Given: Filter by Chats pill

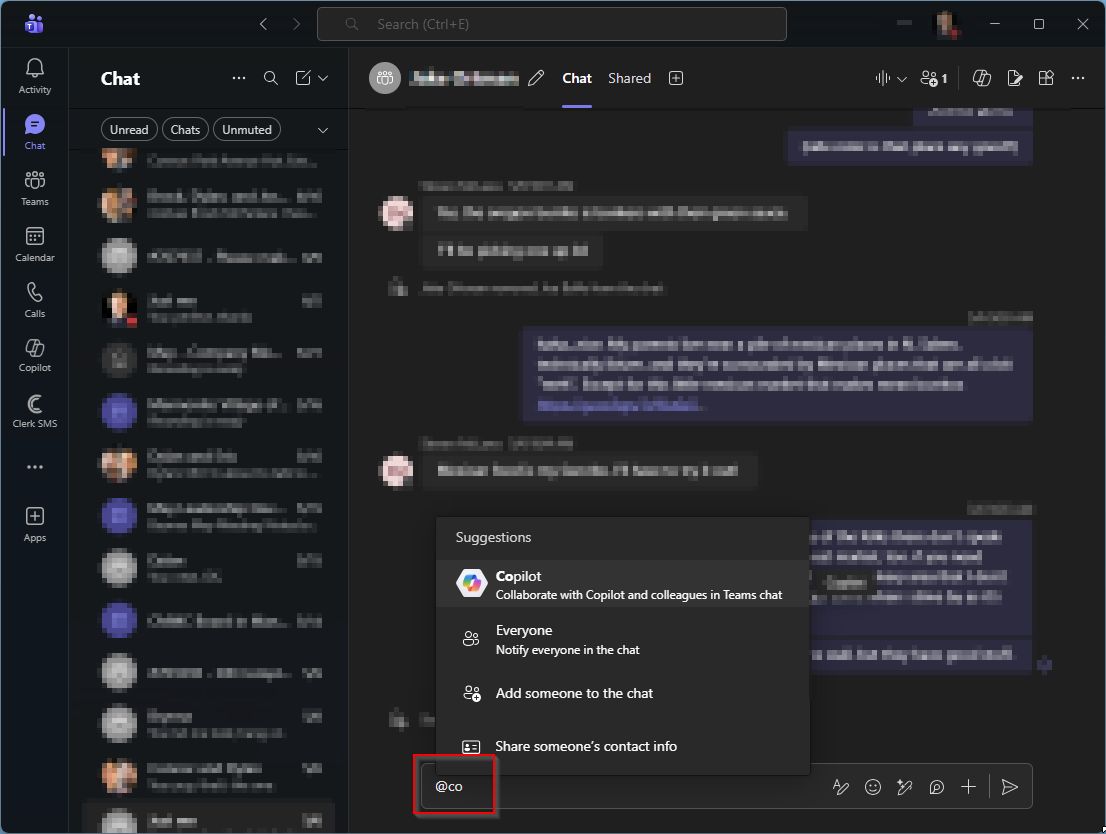Looking at the screenshot, I should point(186,130).
